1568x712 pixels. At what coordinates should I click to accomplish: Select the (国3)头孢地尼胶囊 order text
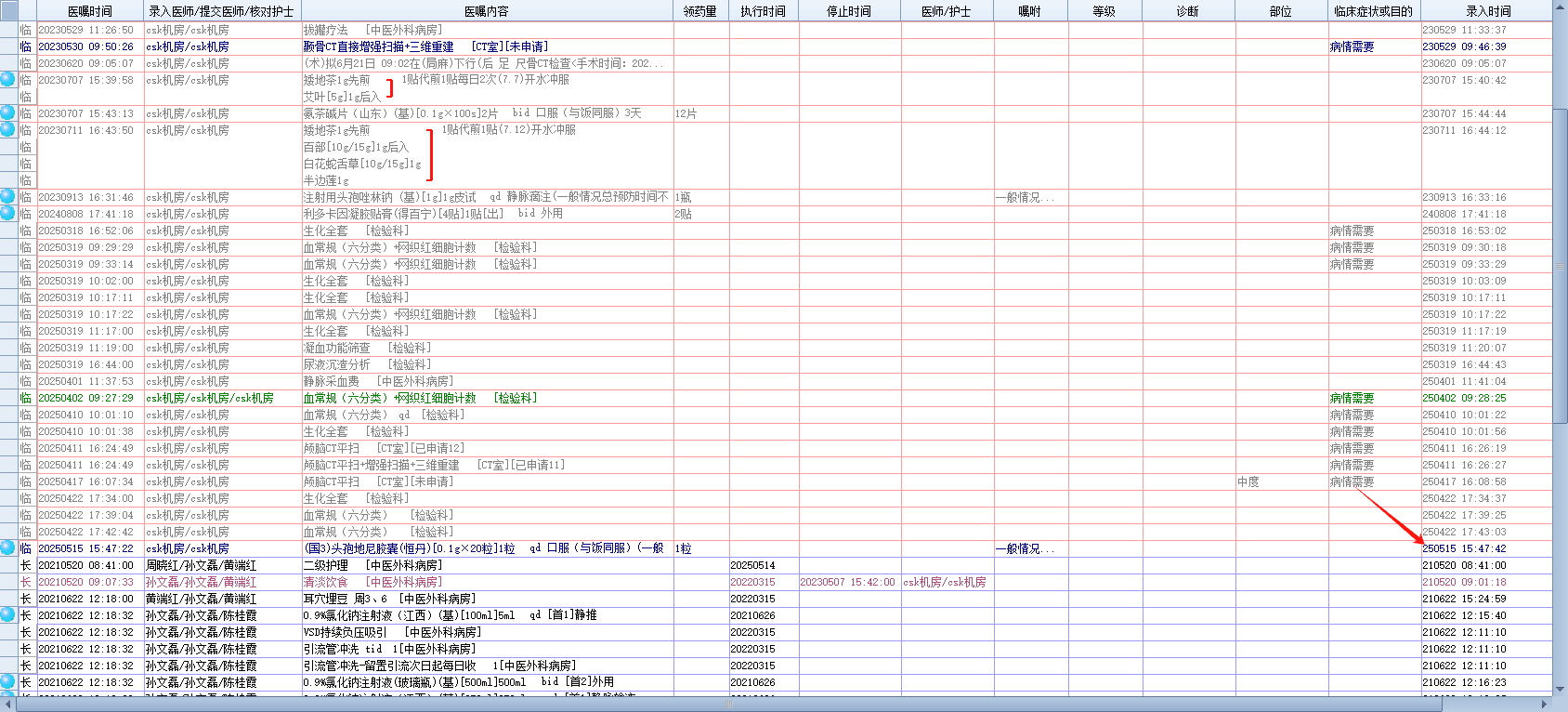point(483,548)
